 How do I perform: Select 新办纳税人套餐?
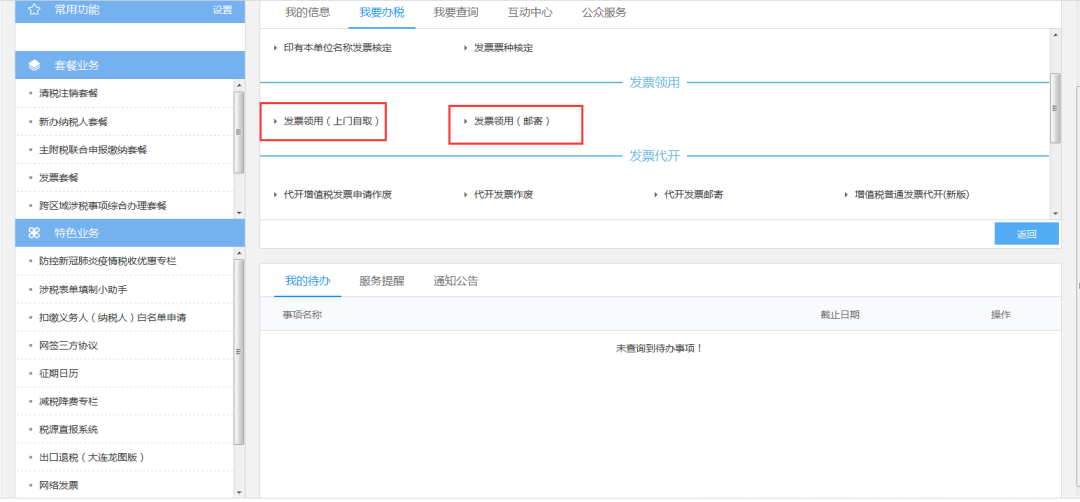click(73, 122)
